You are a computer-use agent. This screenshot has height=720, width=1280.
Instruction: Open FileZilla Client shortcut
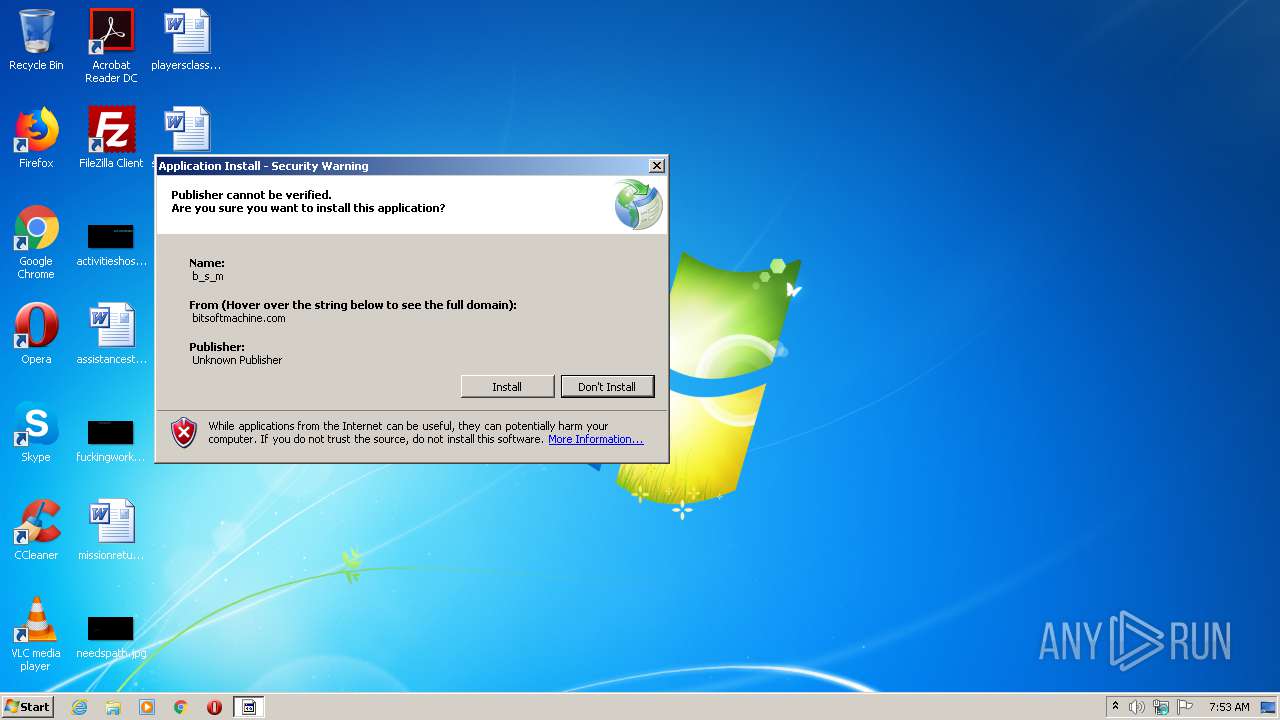click(x=111, y=138)
